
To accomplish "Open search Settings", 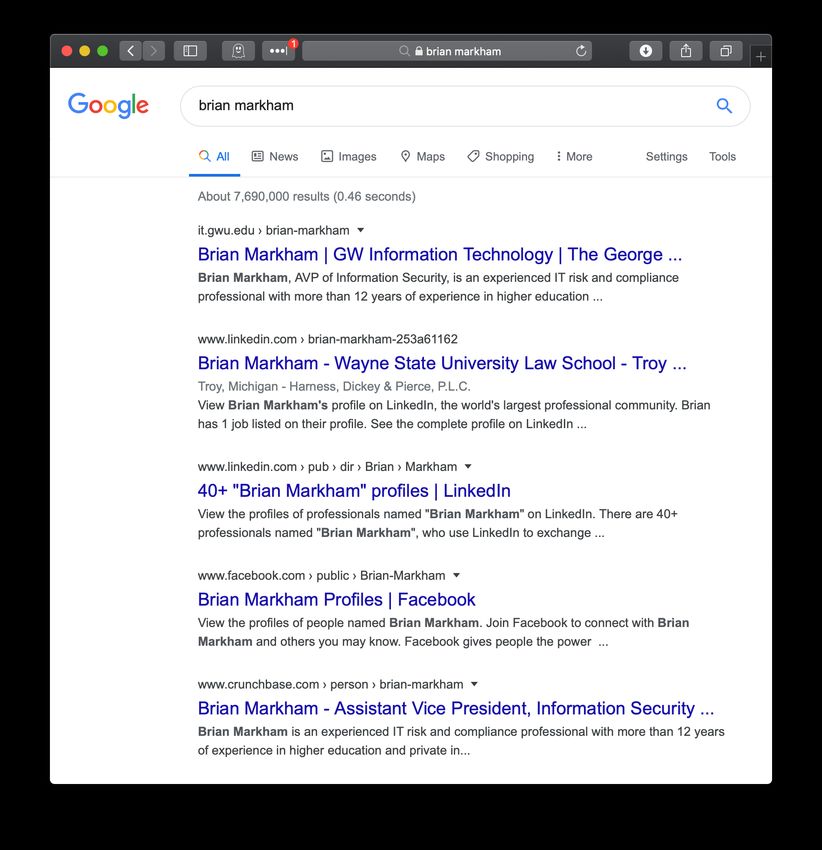I will coord(666,157).
